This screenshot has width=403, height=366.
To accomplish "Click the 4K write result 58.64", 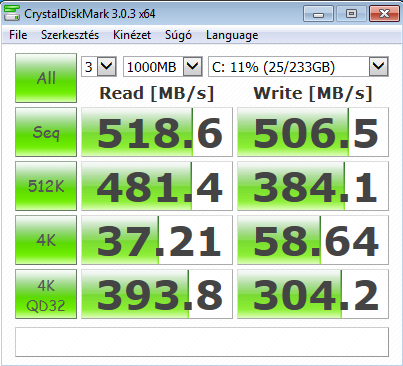I will [x=313, y=240].
